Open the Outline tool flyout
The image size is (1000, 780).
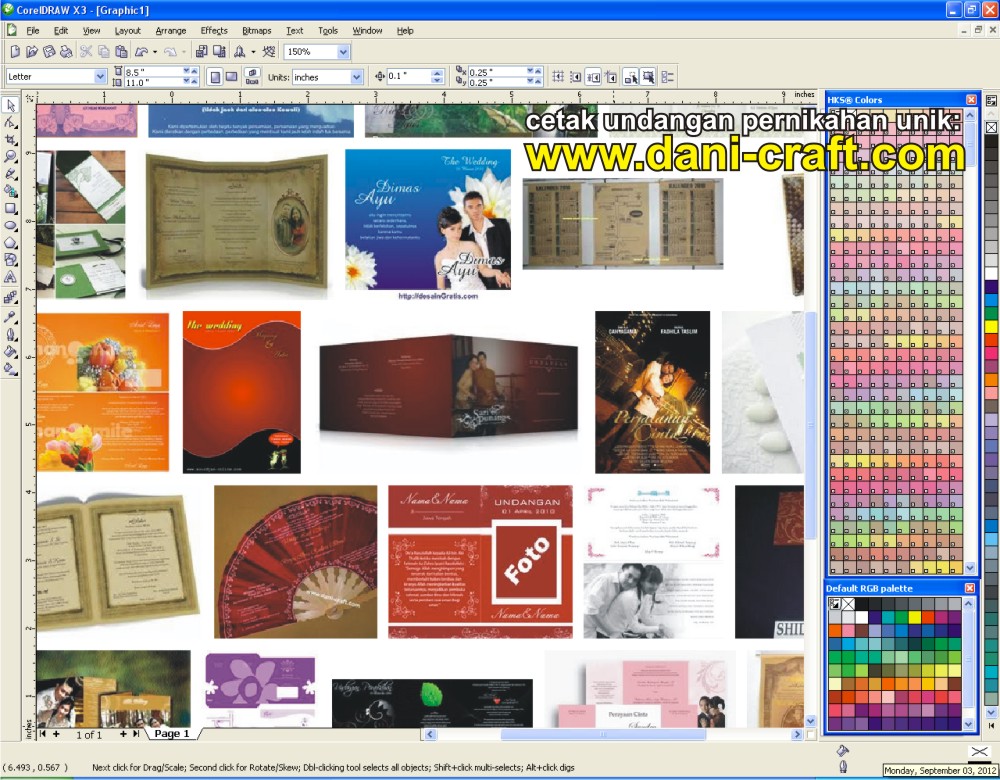[10, 334]
